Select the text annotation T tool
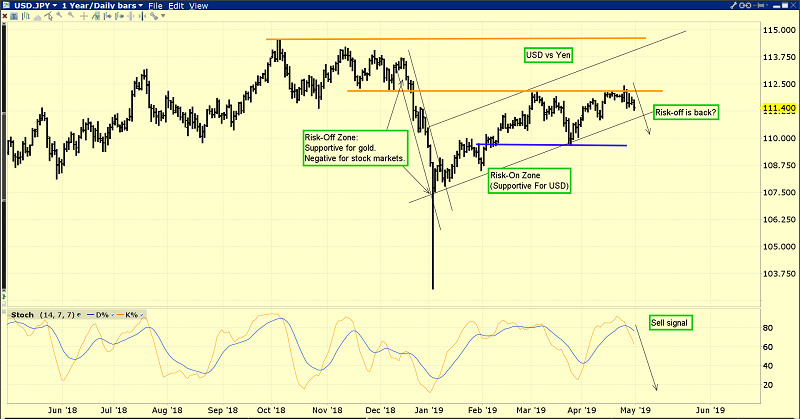800x419 pixels. click(14, 16)
